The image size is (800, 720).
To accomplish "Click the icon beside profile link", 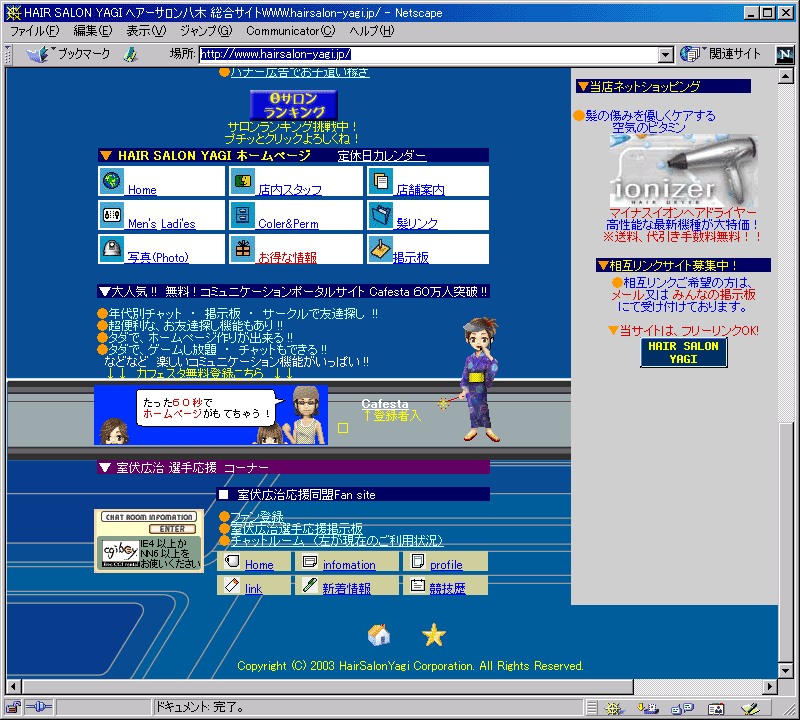I will pyautogui.click(x=418, y=561).
